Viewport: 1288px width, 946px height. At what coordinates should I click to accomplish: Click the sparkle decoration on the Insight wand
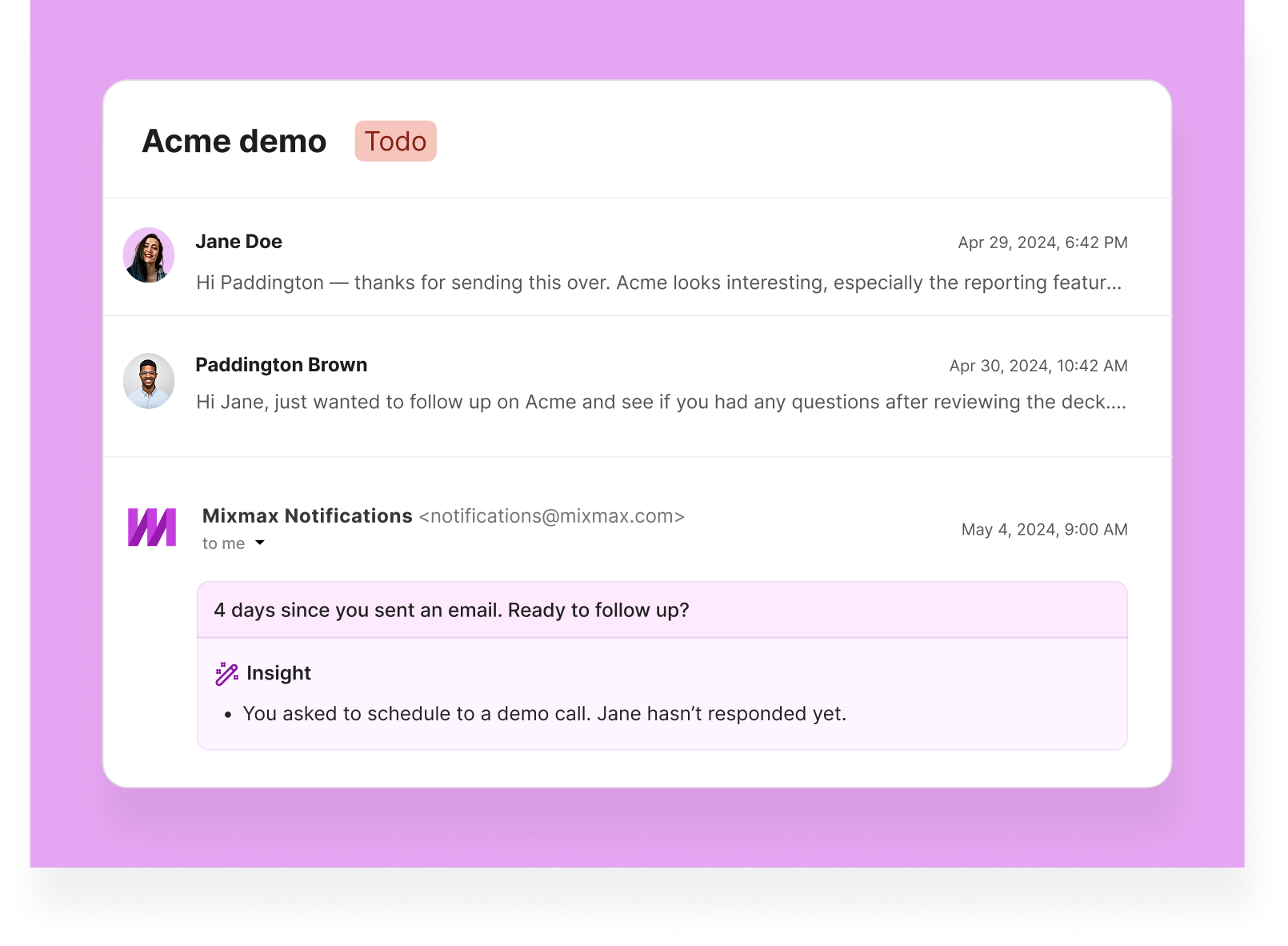(221, 666)
